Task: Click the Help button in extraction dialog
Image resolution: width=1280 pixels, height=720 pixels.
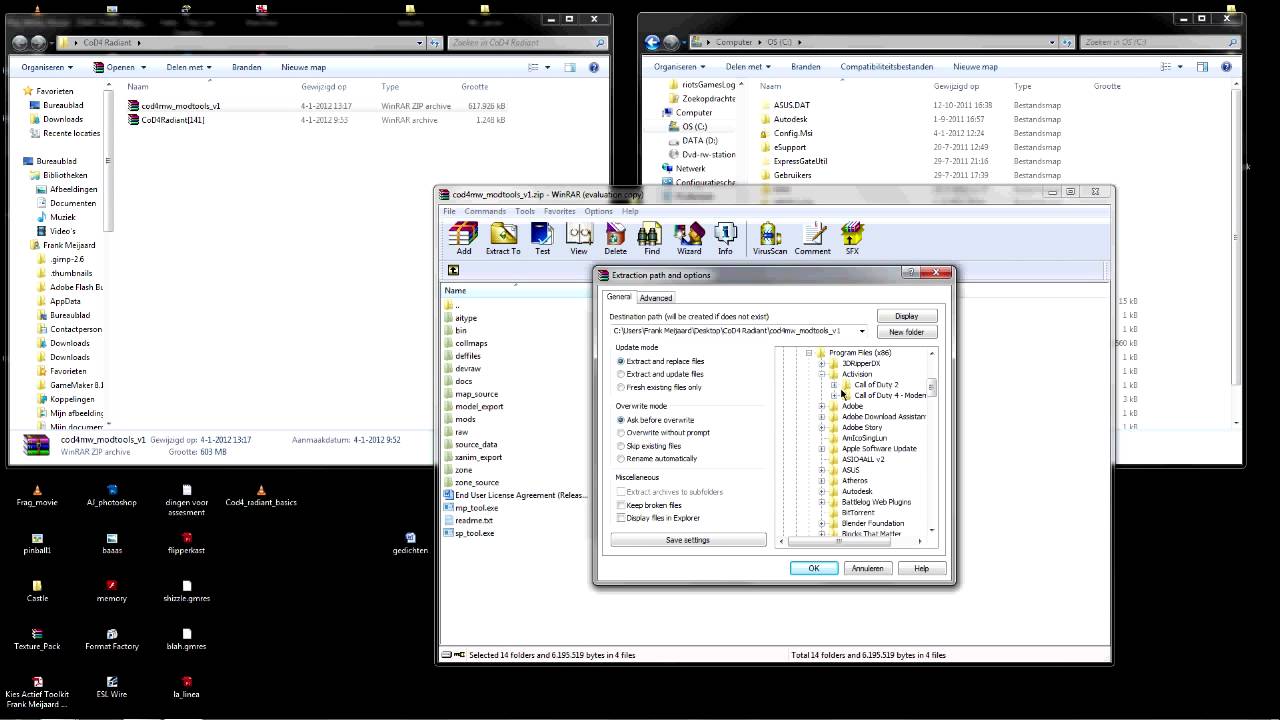Action: [921, 568]
